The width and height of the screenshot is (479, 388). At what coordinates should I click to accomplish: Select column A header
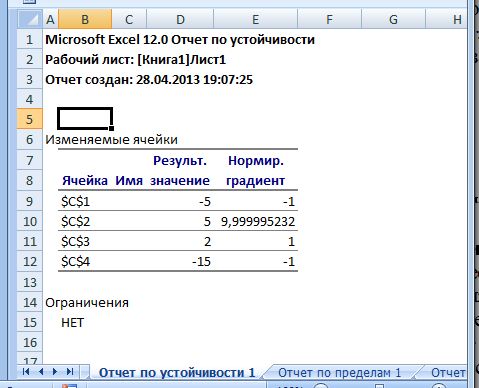pos(50,19)
